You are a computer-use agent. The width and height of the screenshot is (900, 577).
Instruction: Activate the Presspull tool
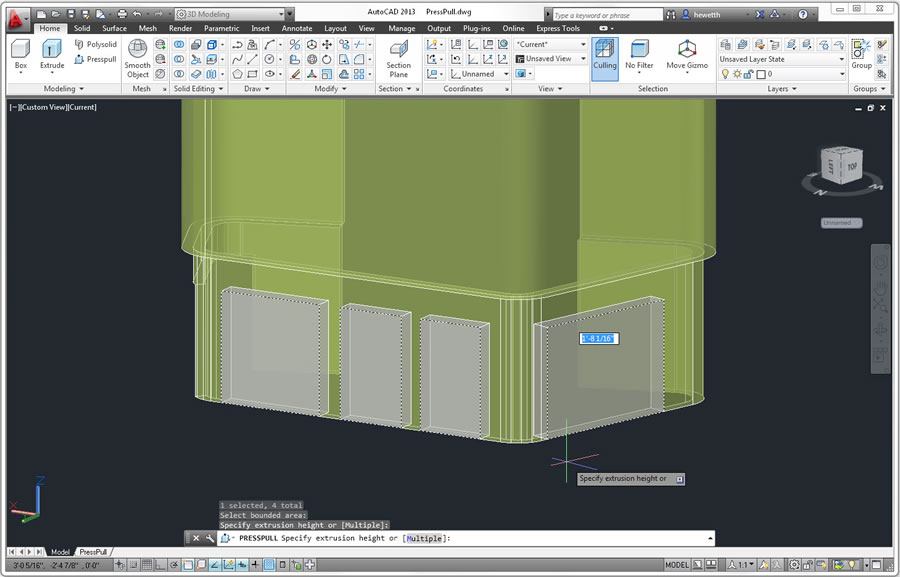(x=95, y=59)
